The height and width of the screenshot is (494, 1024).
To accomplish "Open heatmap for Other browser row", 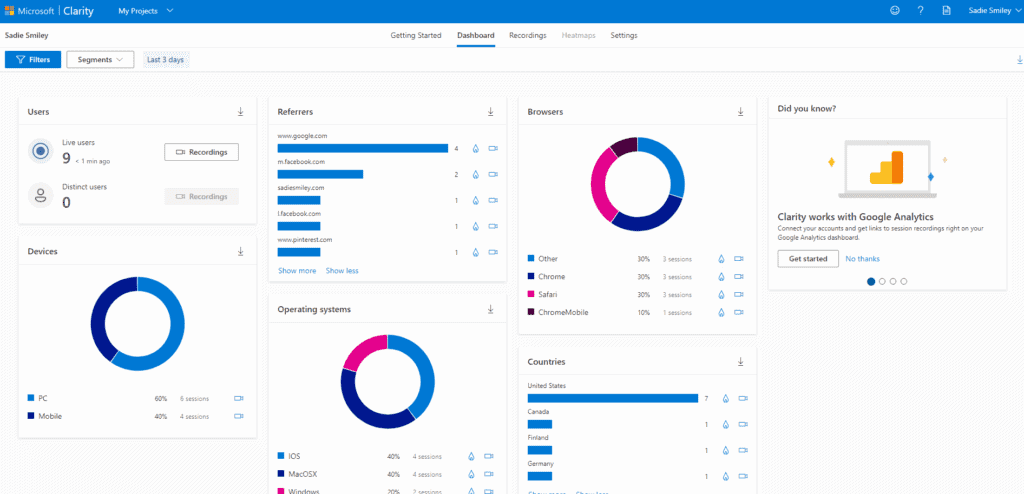I will click(x=721, y=259).
